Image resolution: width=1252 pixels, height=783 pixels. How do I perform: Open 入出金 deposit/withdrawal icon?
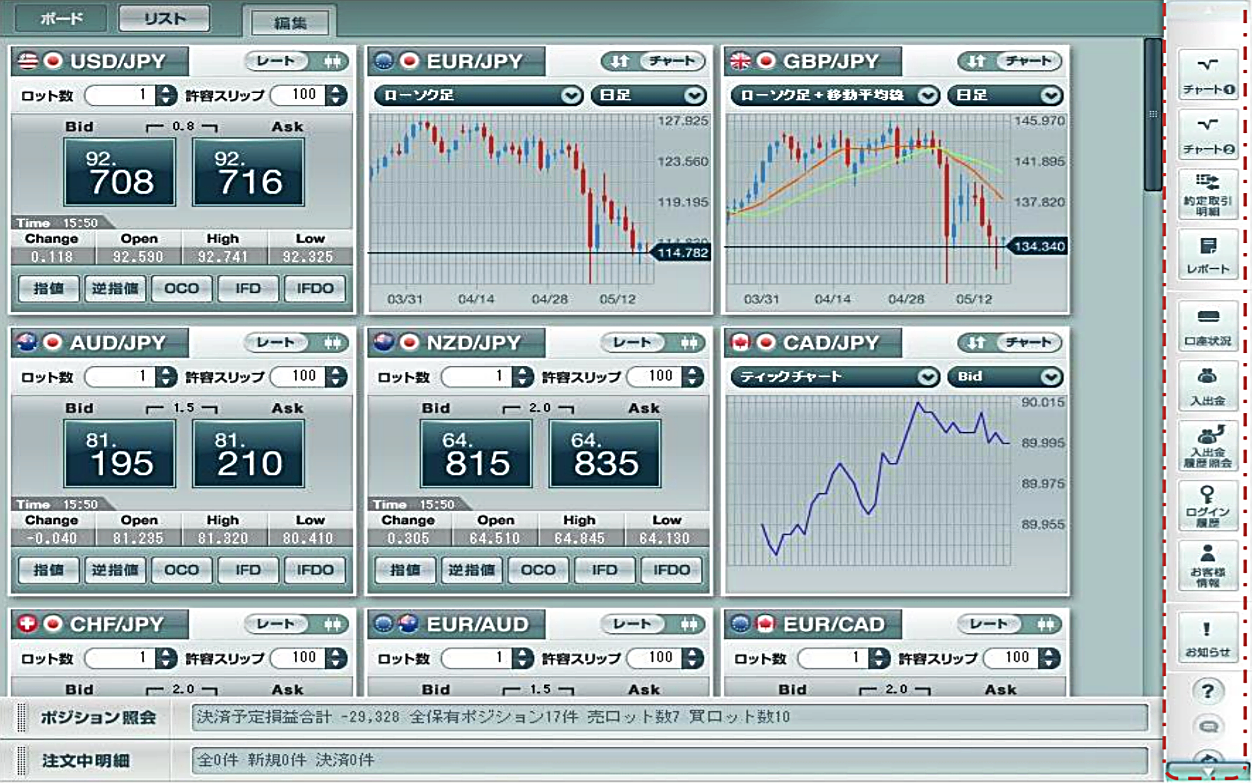pyautogui.click(x=1207, y=385)
